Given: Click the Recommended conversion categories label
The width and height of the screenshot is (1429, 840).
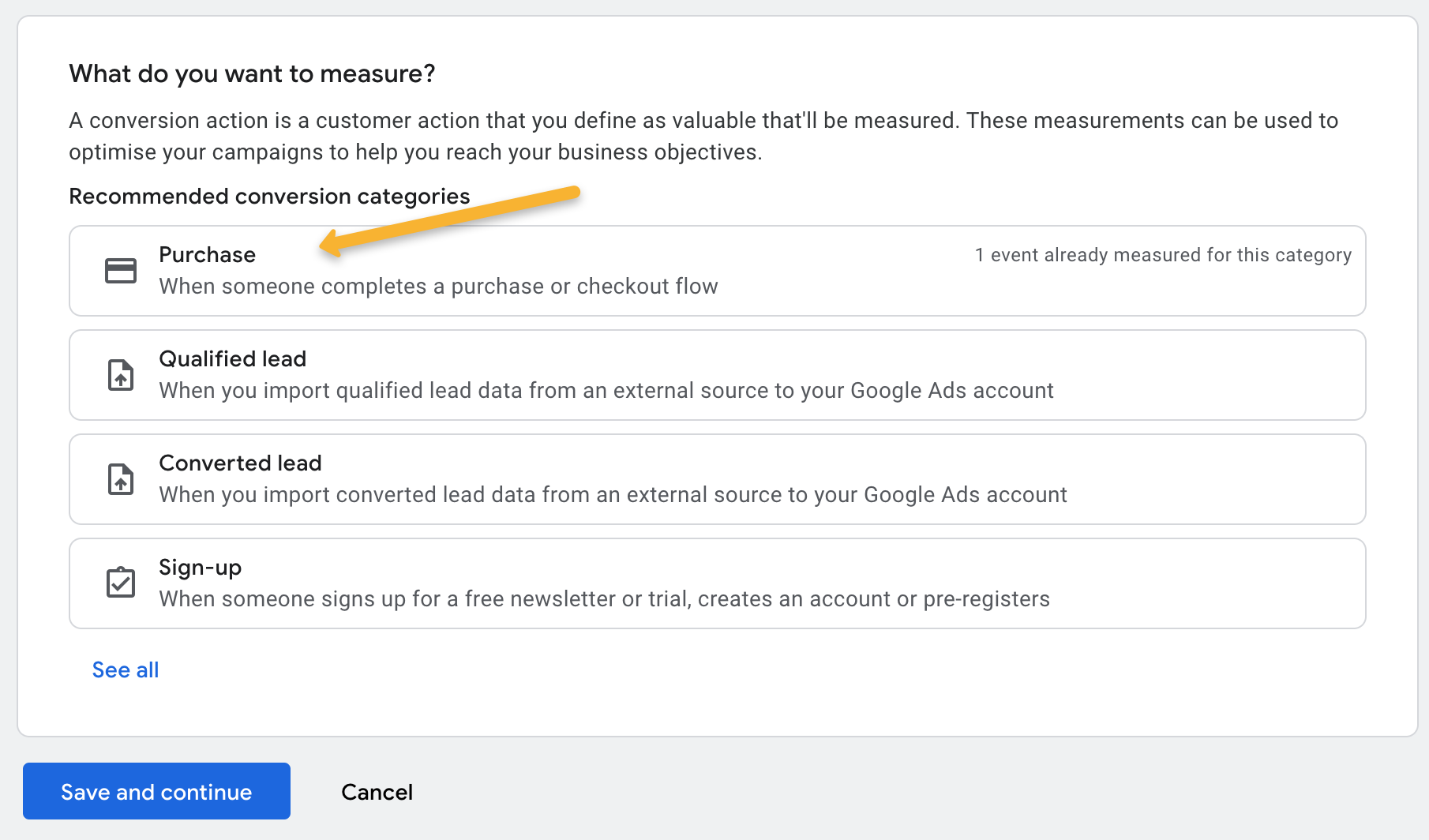Looking at the screenshot, I should (269, 196).
